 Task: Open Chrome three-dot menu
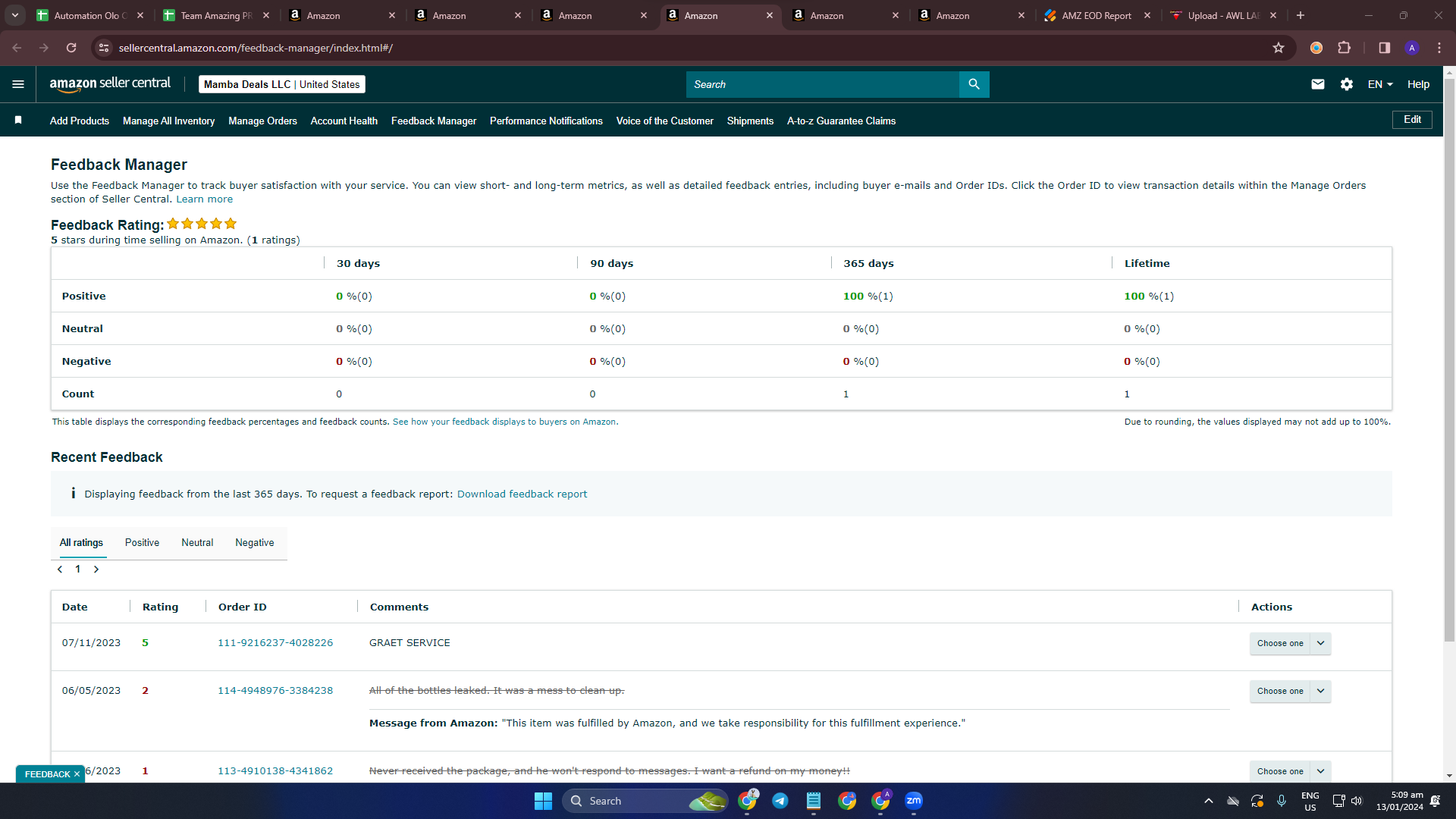(1439, 48)
